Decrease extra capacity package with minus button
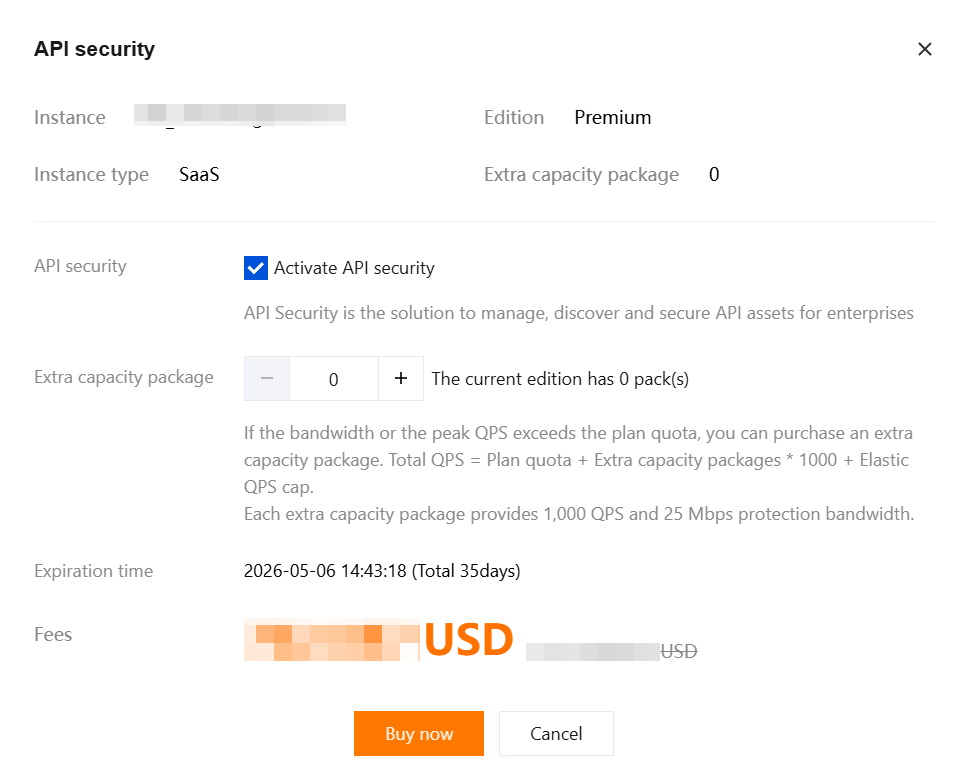963x782 pixels. tap(267, 379)
